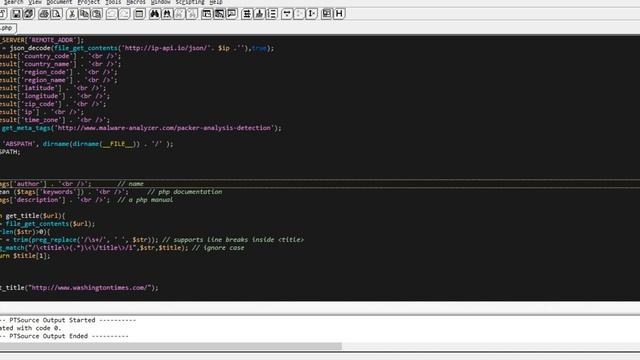Image resolution: width=640 pixels, height=360 pixels.
Task: Click the 'latitude' code line
Action: point(53,88)
